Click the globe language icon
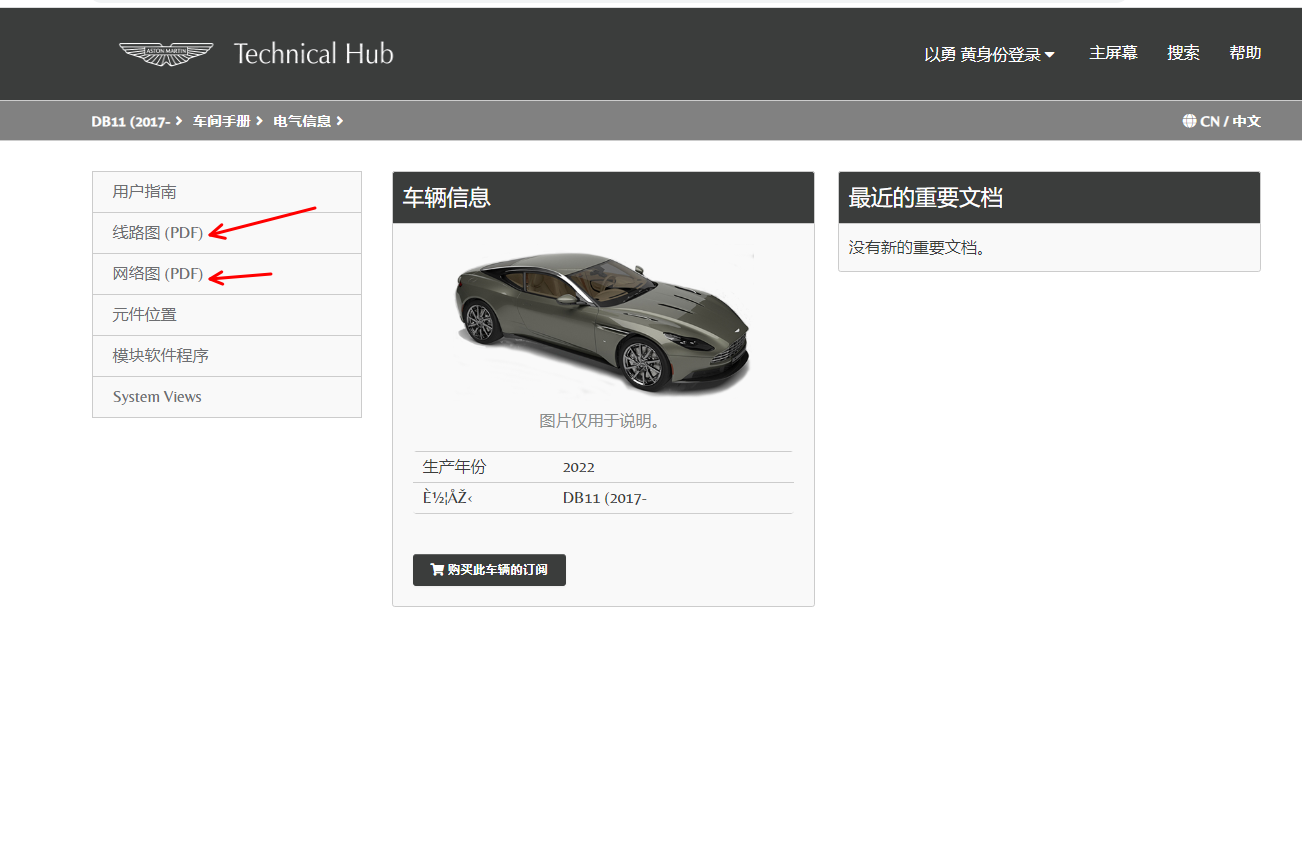Screen dimensions: 1302x862 [x=1189, y=121]
